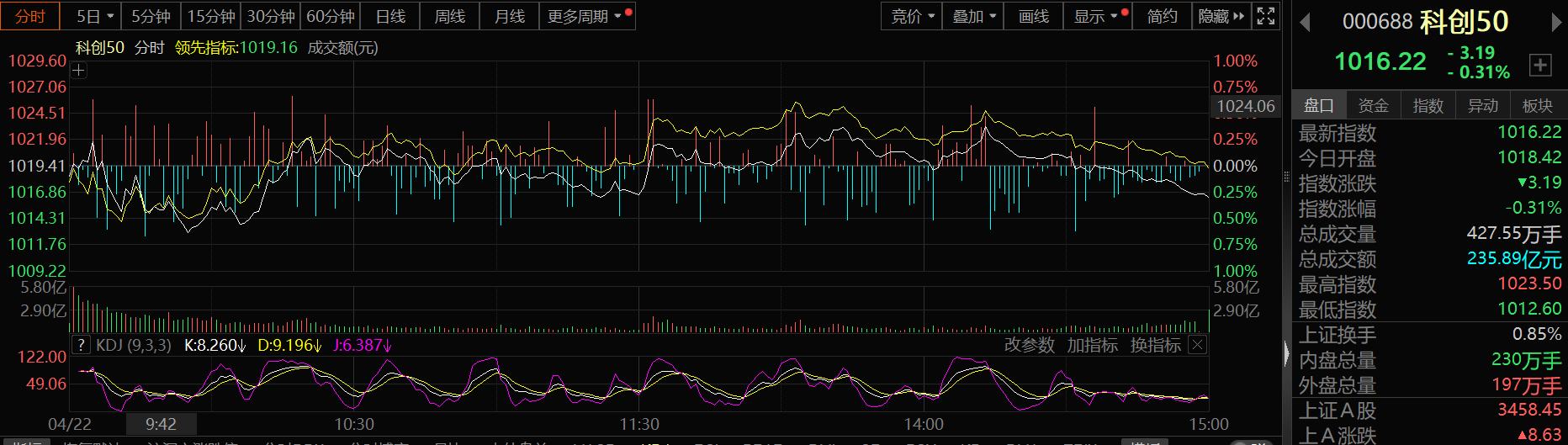Click the KDJ help question mark icon
Screen dimensions: 1568x445
click(81, 345)
